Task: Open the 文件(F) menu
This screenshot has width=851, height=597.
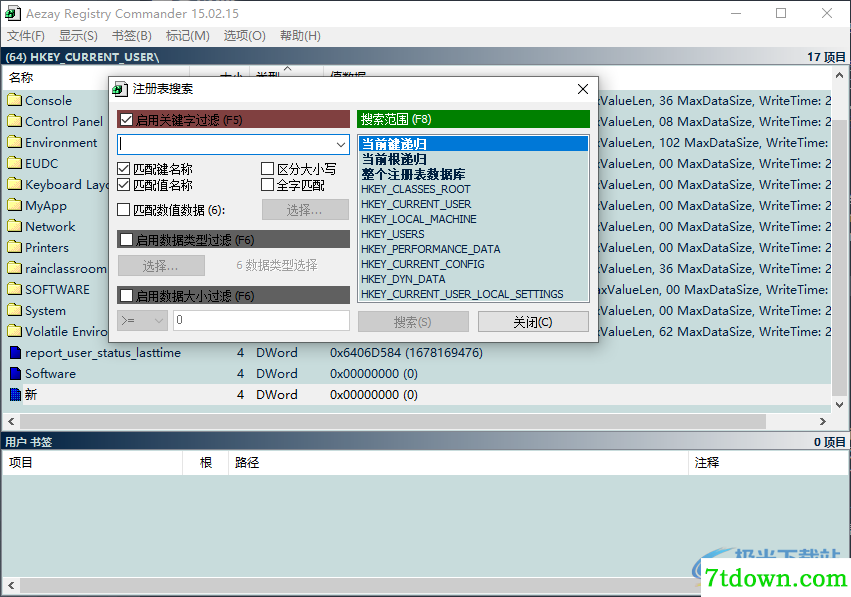Action: pyautogui.click(x=26, y=36)
